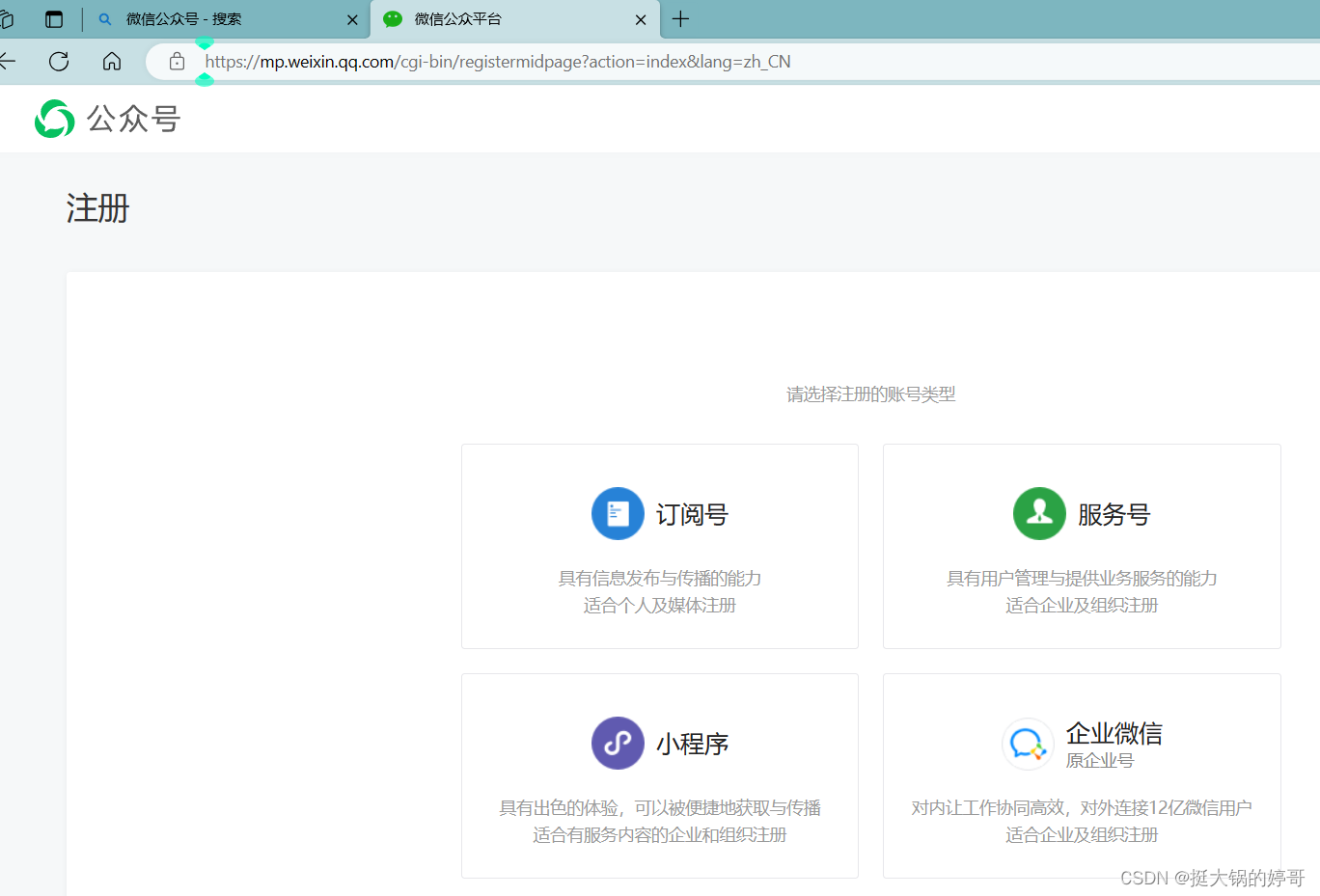Click the 请选择注册的账号类型 prompt text
The image size is (1320, 896).
871,394
